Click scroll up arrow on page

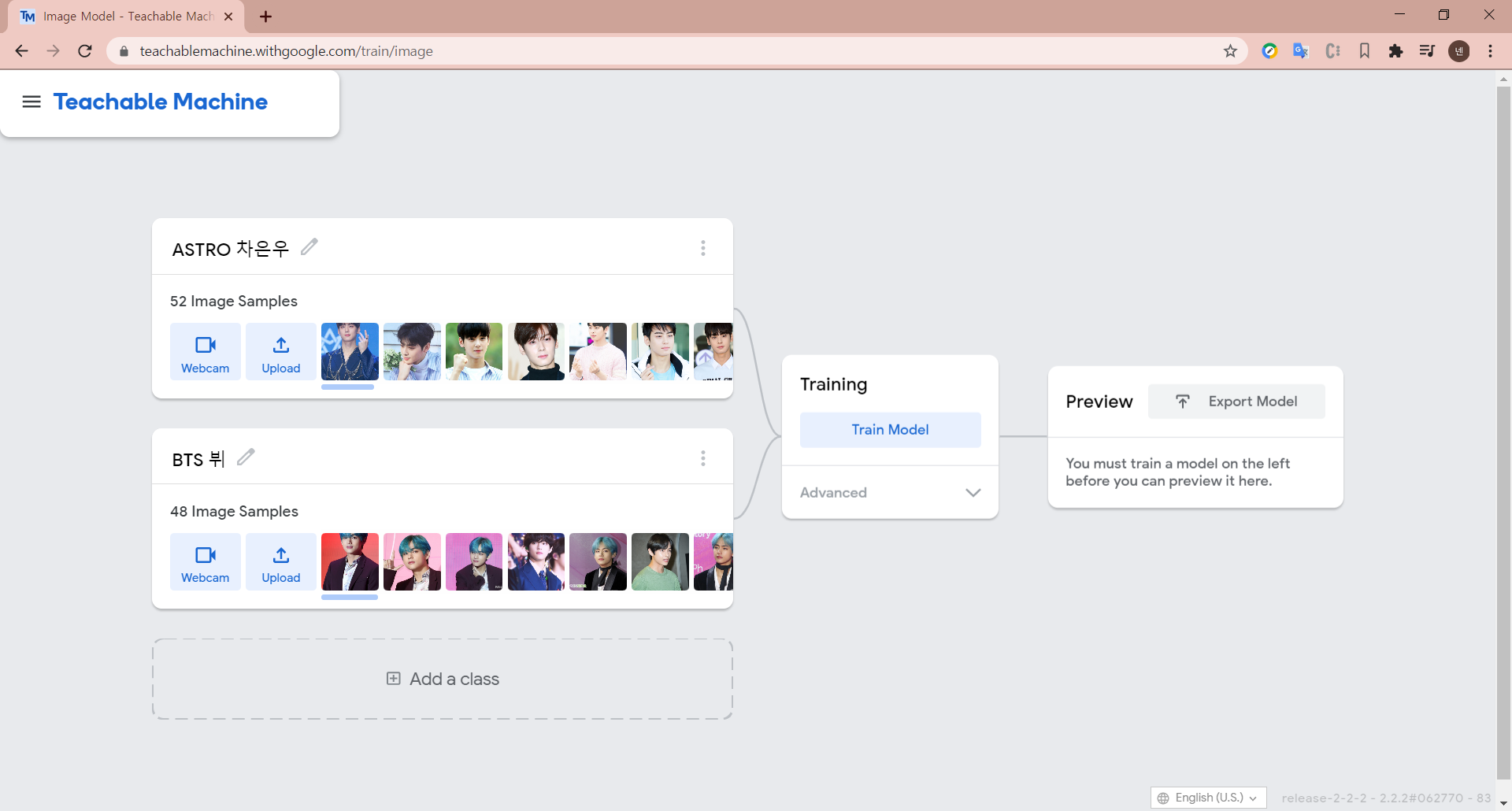point(1503,79)
